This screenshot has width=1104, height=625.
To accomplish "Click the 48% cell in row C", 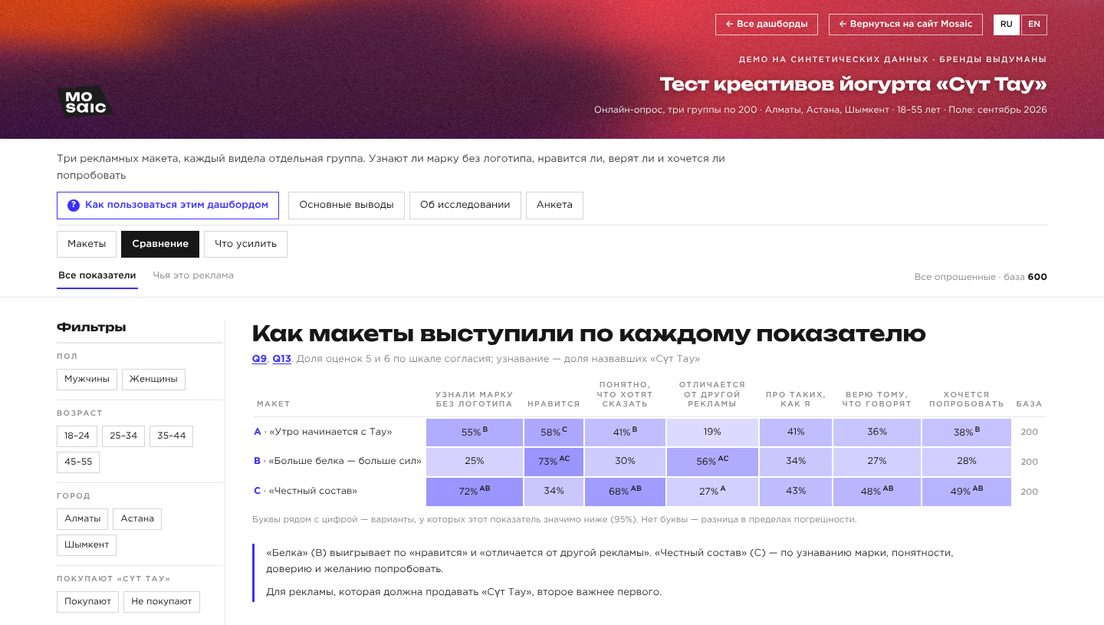I will (x=877, y=491).
